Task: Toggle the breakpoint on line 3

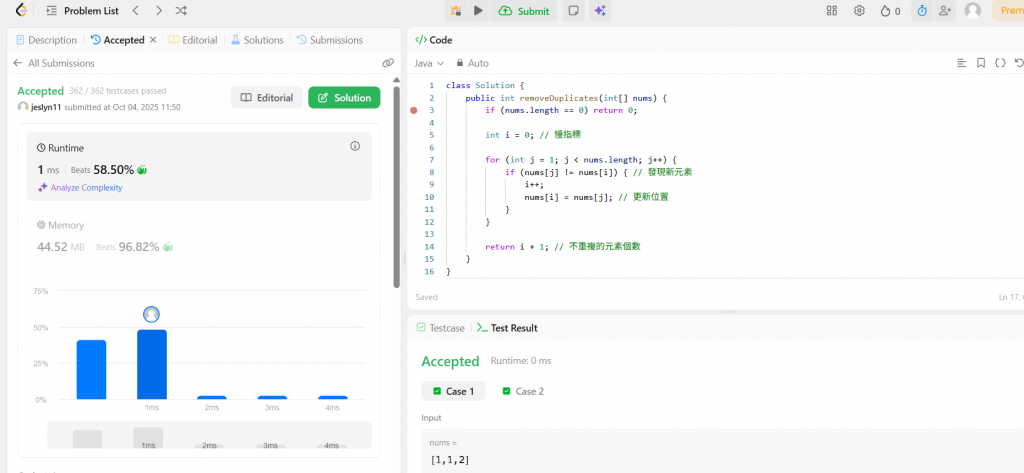Action: pyautogui.click(x=413, y=110)
